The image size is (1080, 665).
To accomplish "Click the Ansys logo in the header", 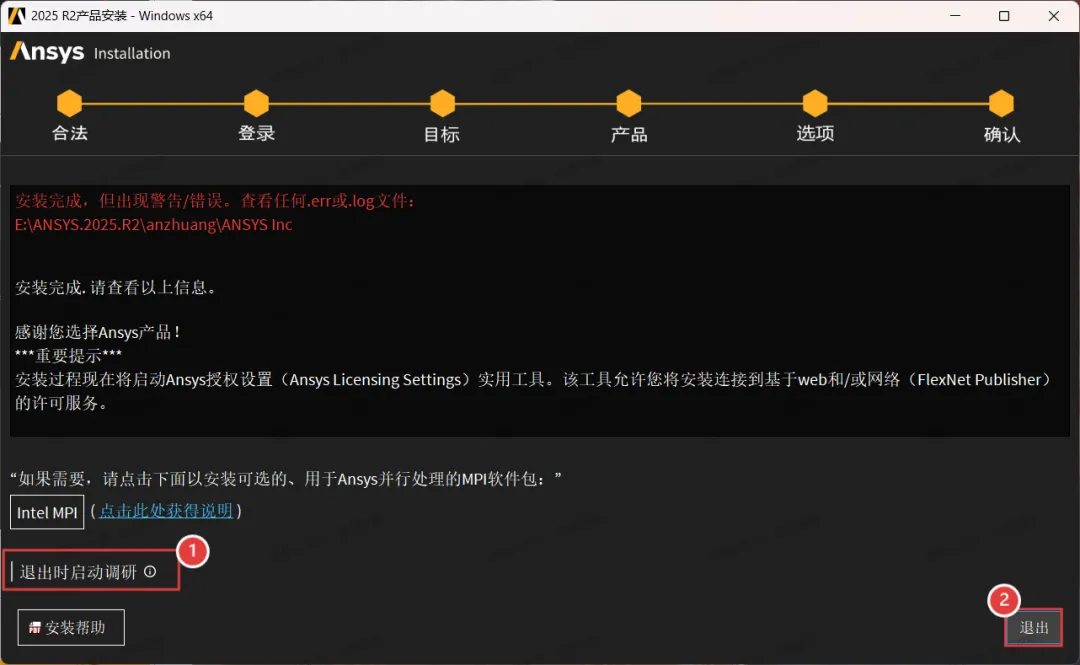I will pos(47,52).
